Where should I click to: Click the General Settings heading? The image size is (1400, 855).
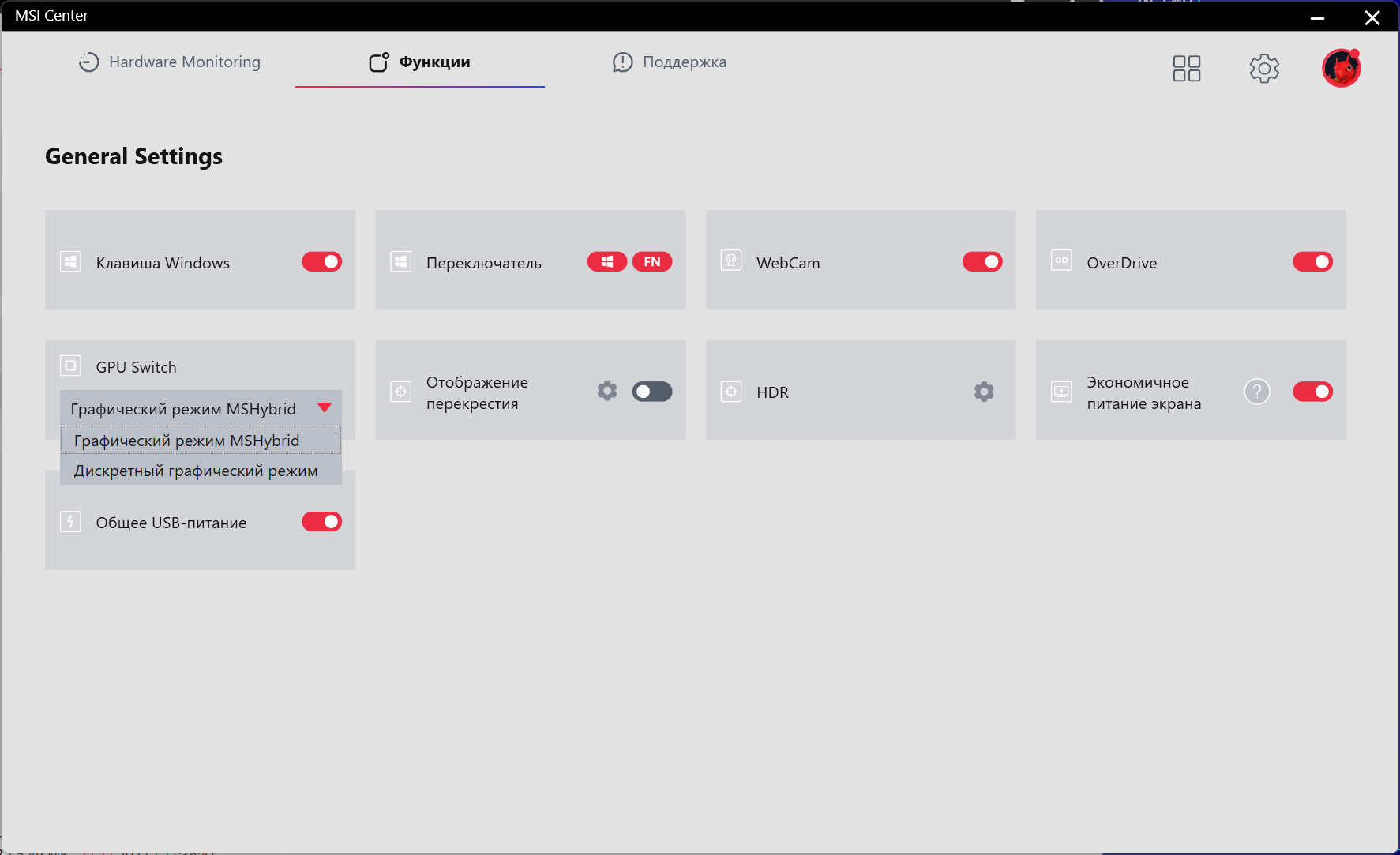(133, 156)
